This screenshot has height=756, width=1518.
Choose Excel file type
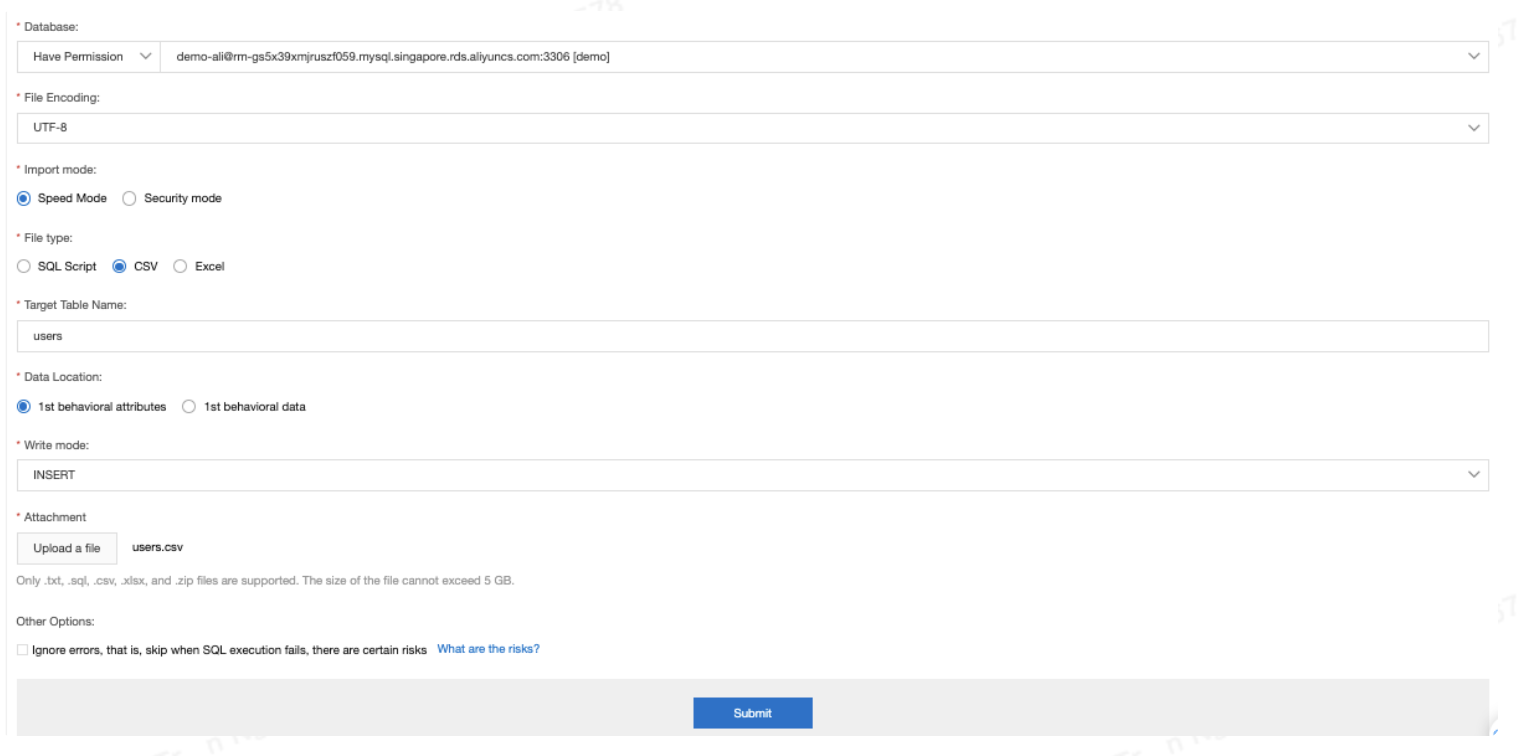pyautogui.click(x=180, y=266)
